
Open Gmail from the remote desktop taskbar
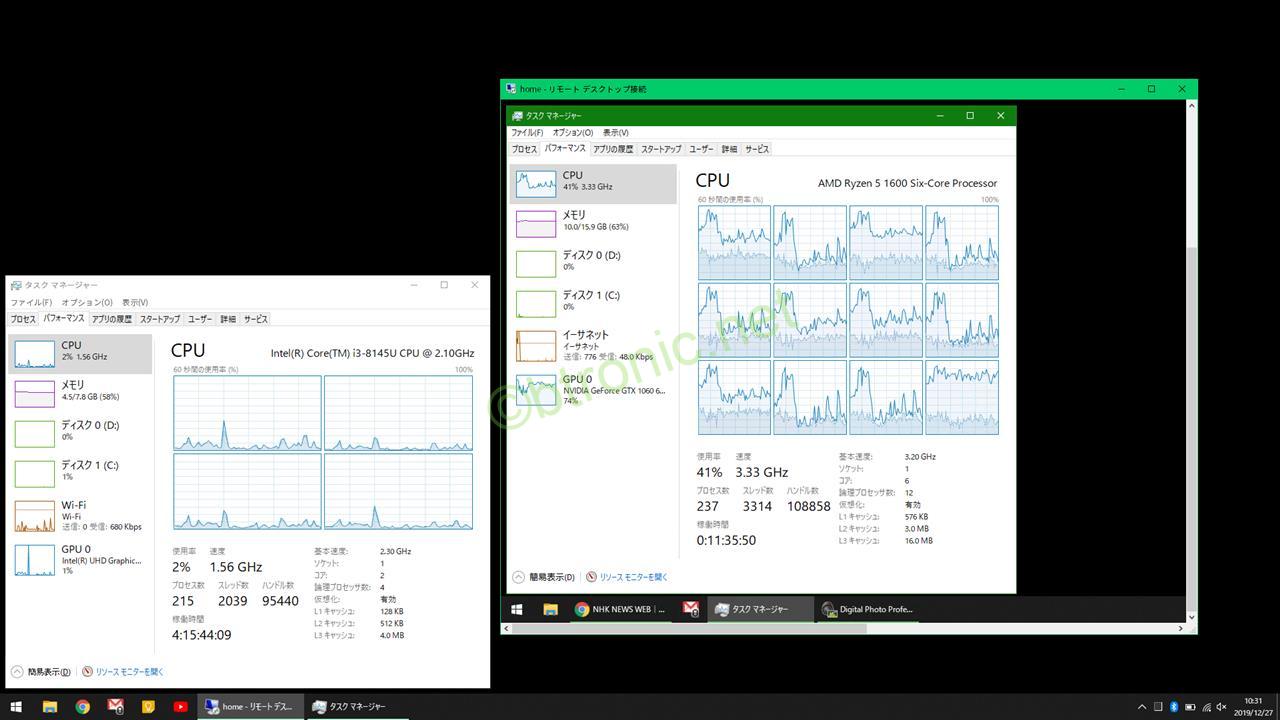coord(691,609)
